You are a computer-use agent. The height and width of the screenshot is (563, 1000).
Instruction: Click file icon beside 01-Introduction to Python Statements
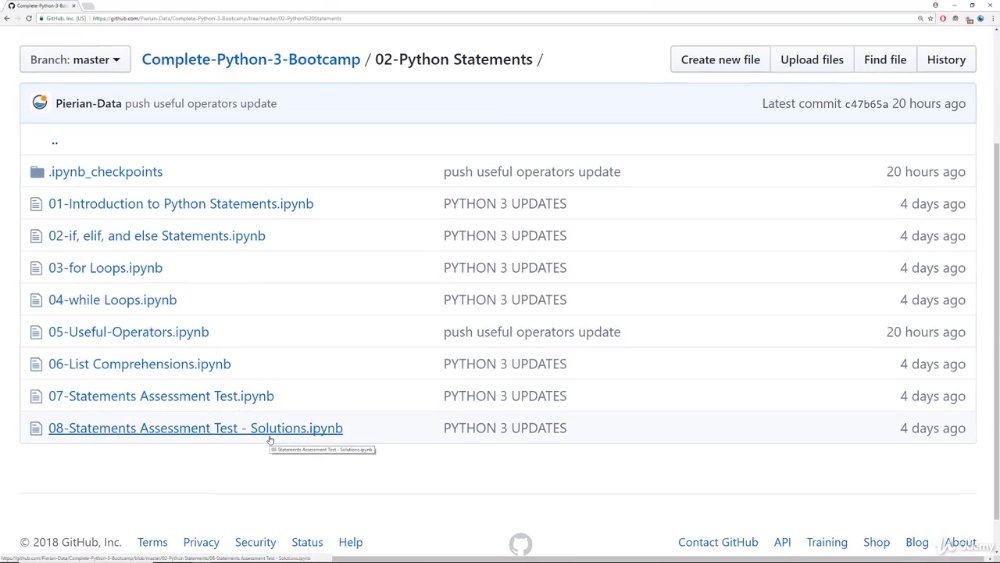(36, 204)
